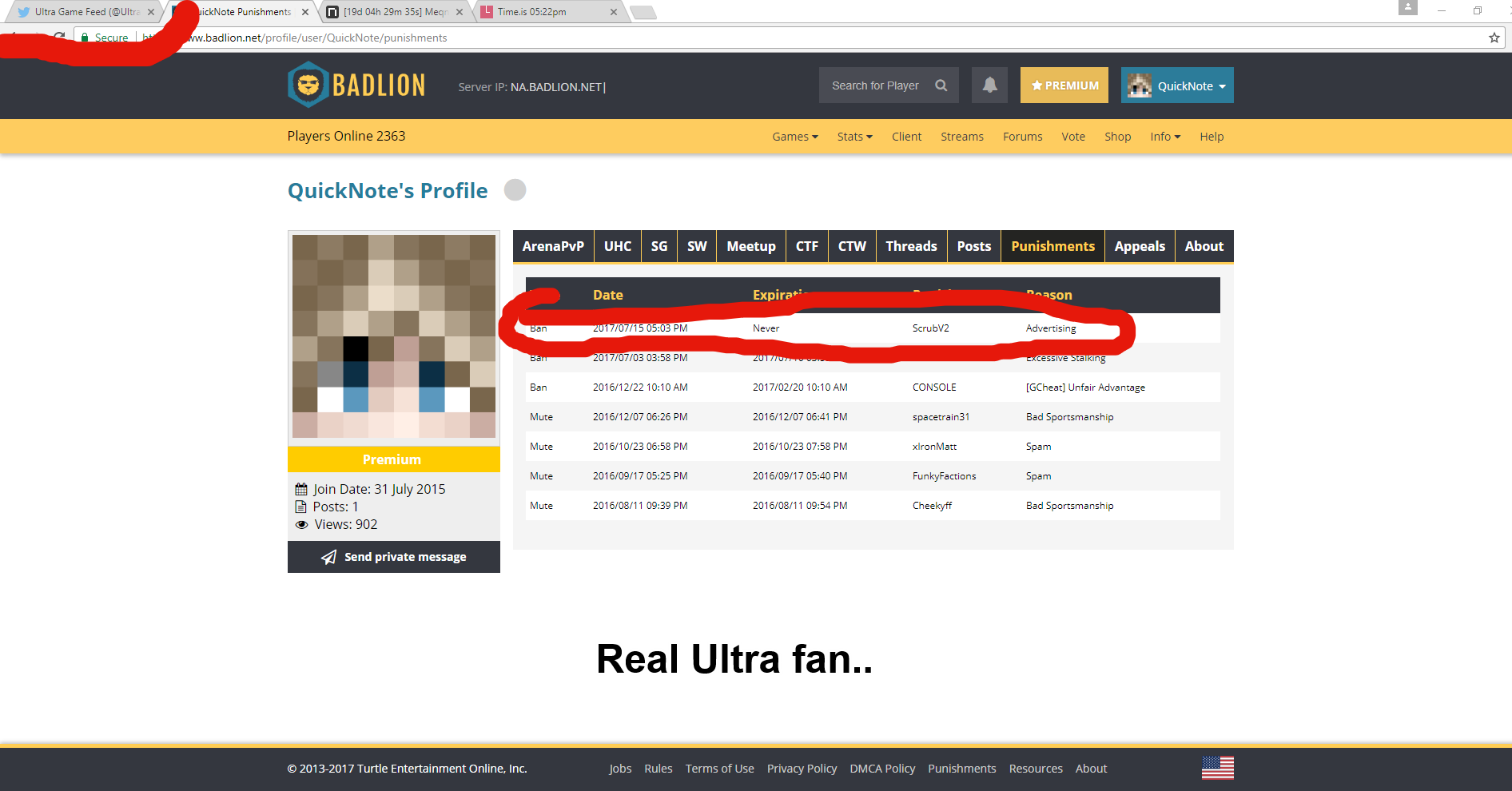Bookmark this page with the star icon
This screenshot has width=1512, height=791.
[x=1494, y=38]
